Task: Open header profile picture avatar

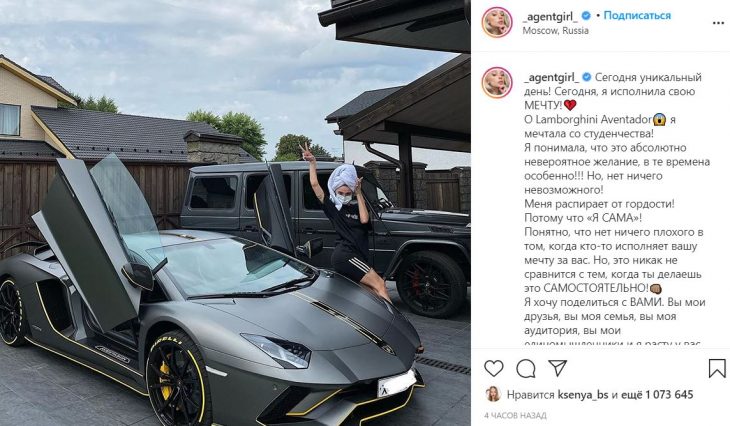Action: tap(497, 22)
